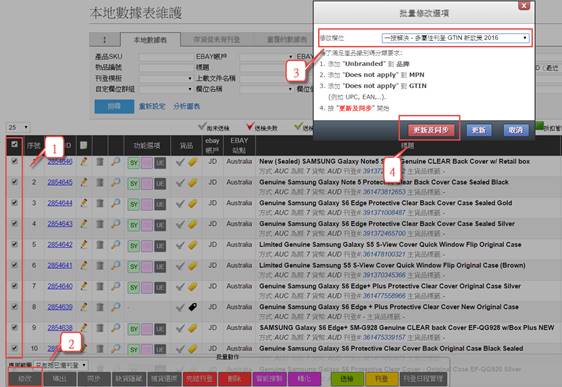
Task: Click the 同步 button in the bottom bar
Action: tap(94, 378)
